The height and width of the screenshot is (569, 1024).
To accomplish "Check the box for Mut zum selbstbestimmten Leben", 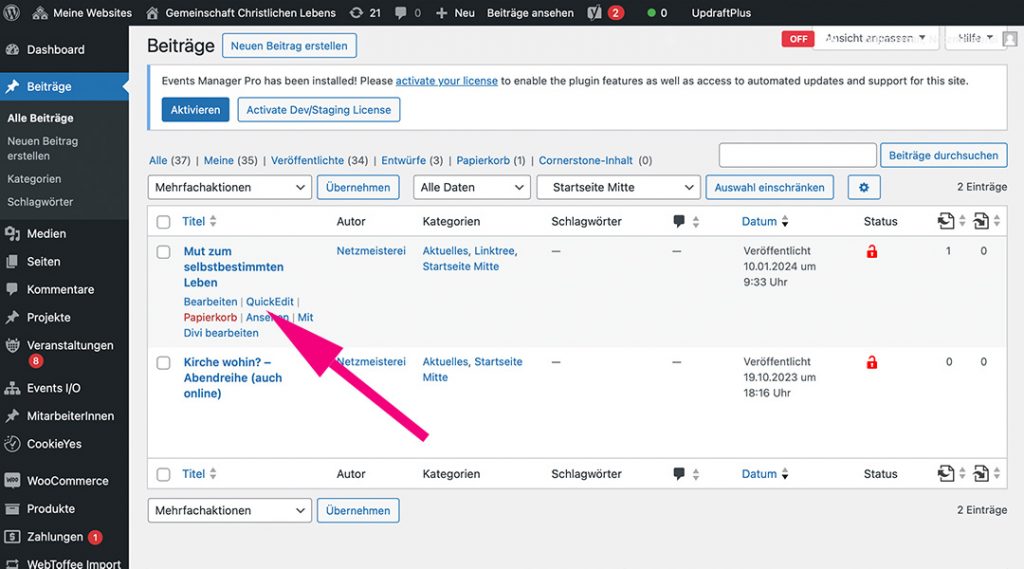I will 164,252.
